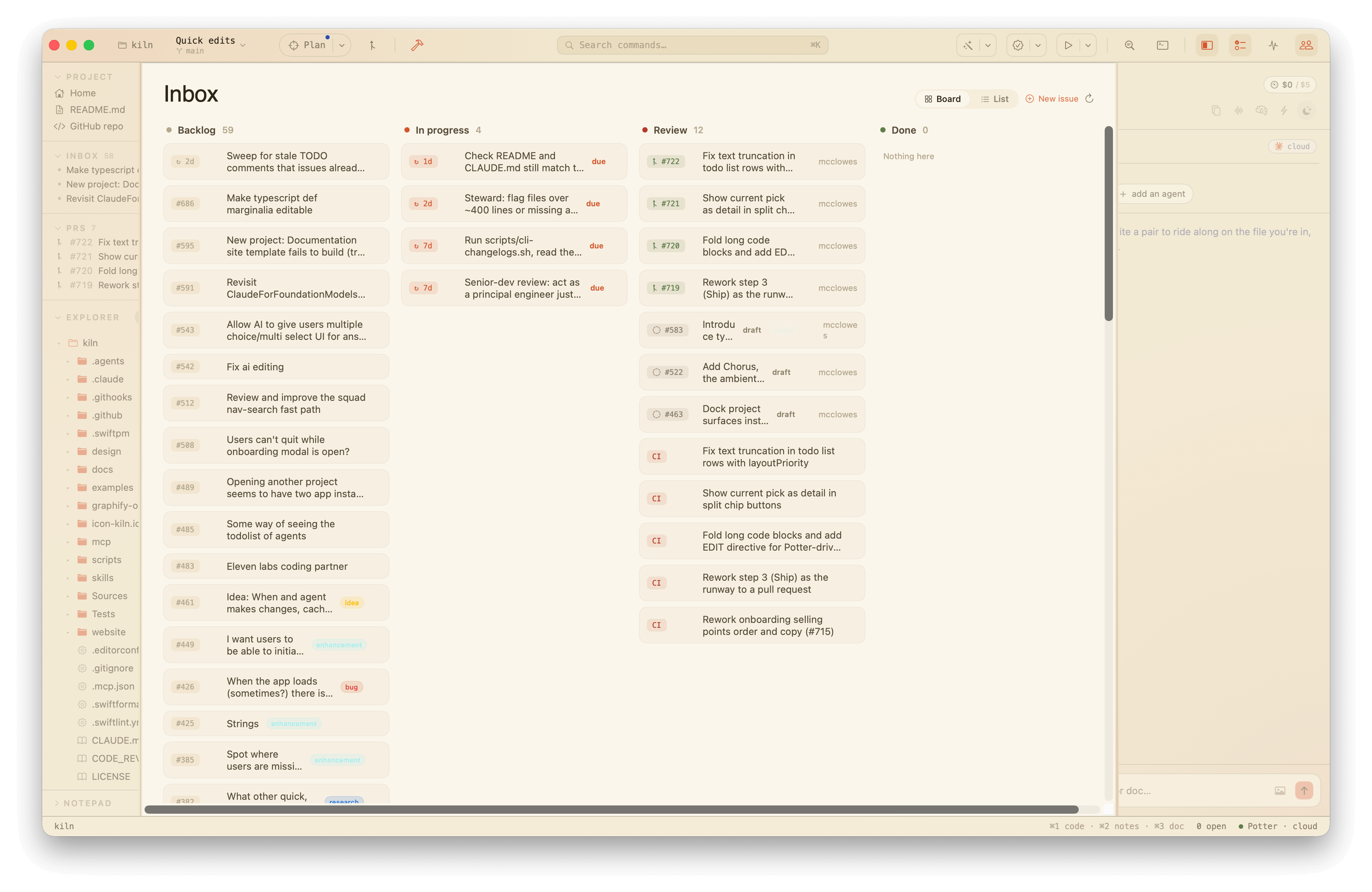Screen dimensions: 1372x892
Task: Click the magic wand toolbar button
Action: coord(968,45)
